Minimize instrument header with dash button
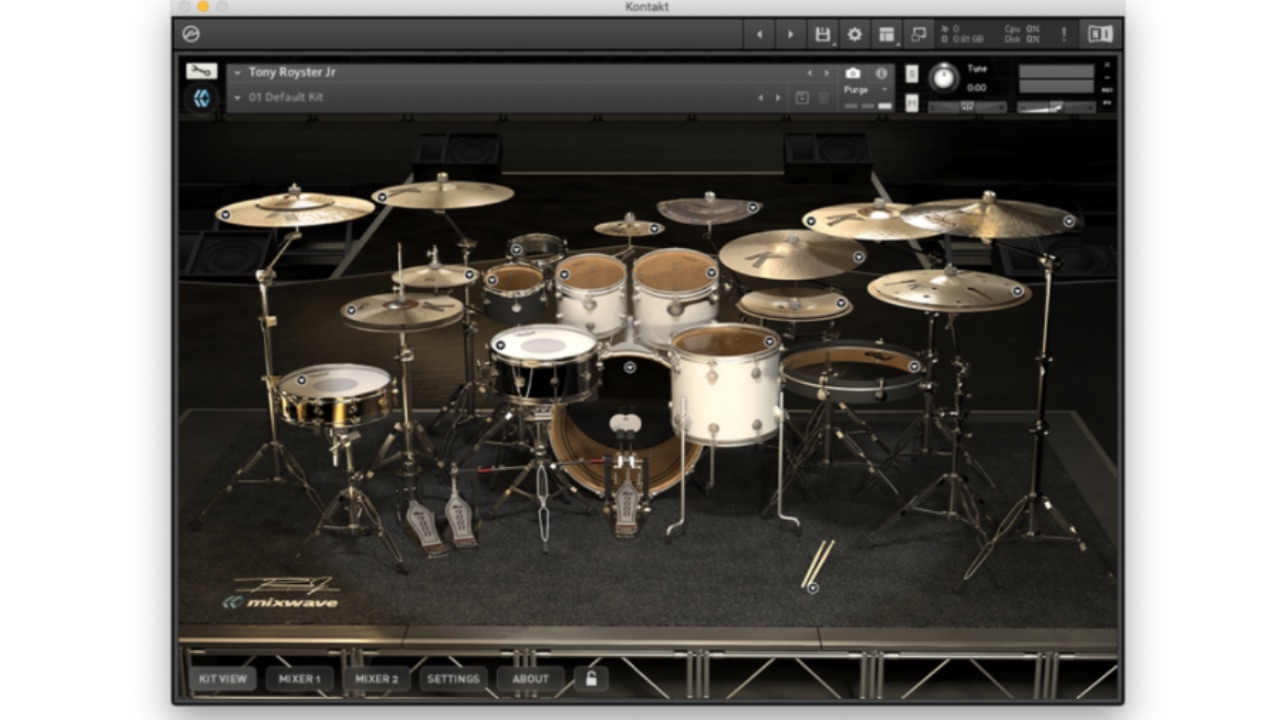The height and width of the screenshot is (720, 1280). tap(1107, 77)
